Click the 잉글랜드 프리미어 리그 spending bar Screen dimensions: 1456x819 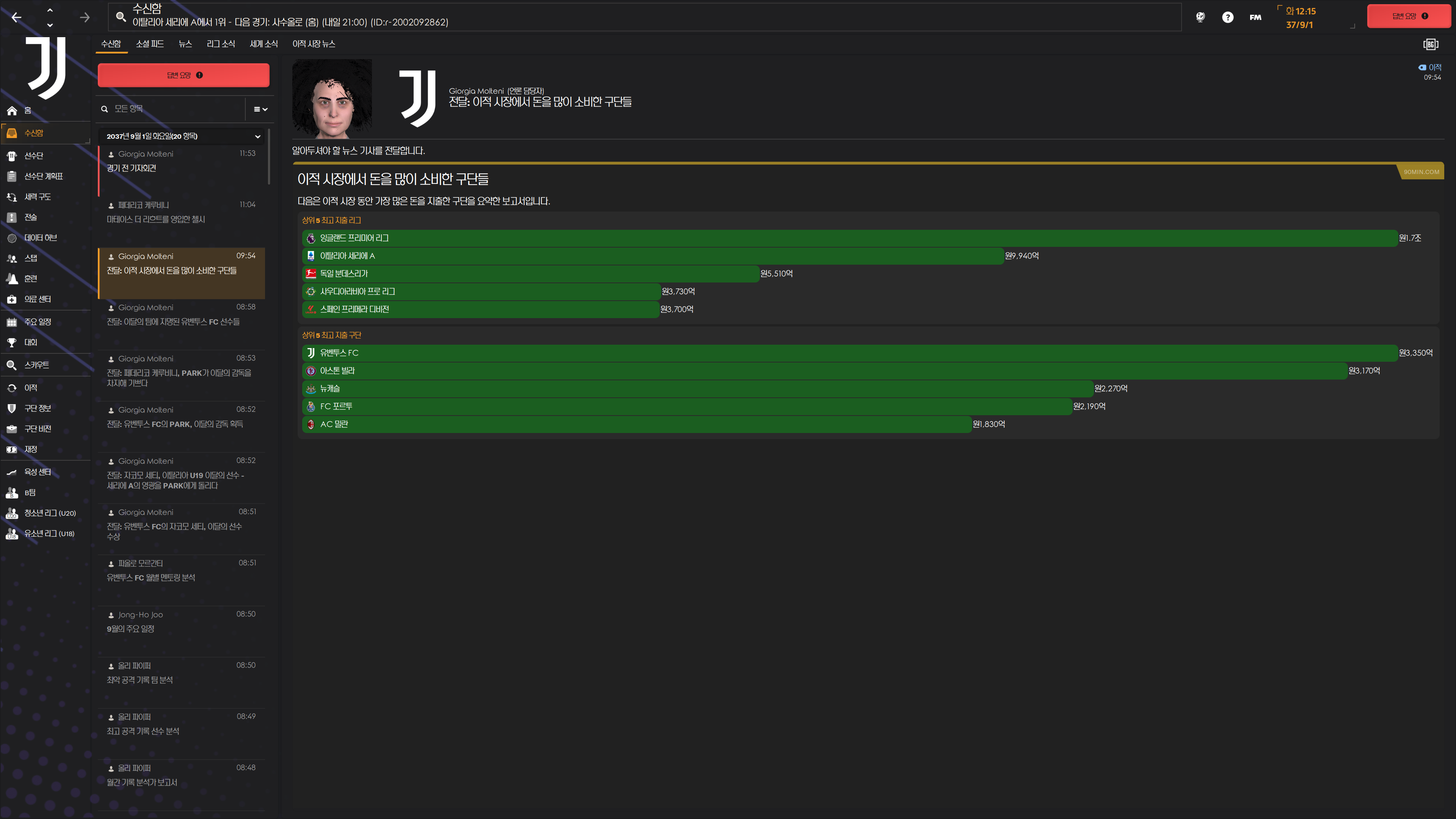click(849, 238)
